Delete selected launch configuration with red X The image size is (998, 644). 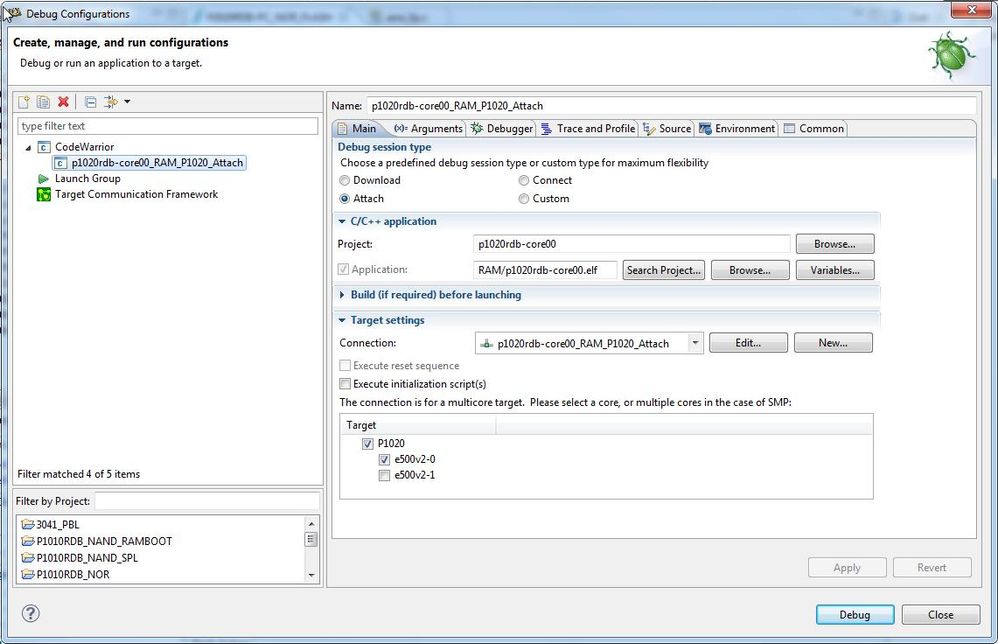(63, 102)
